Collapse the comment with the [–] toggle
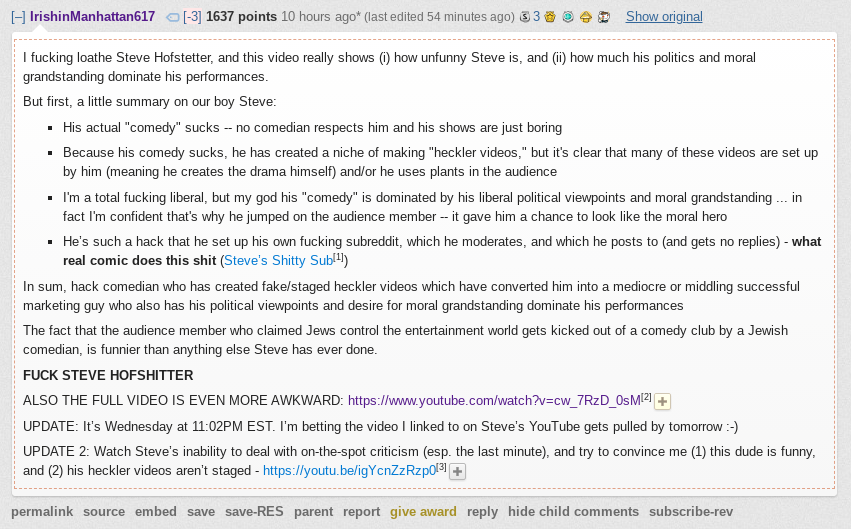The height and width of the screenshot is (529, 851). [x=18, y=17]
